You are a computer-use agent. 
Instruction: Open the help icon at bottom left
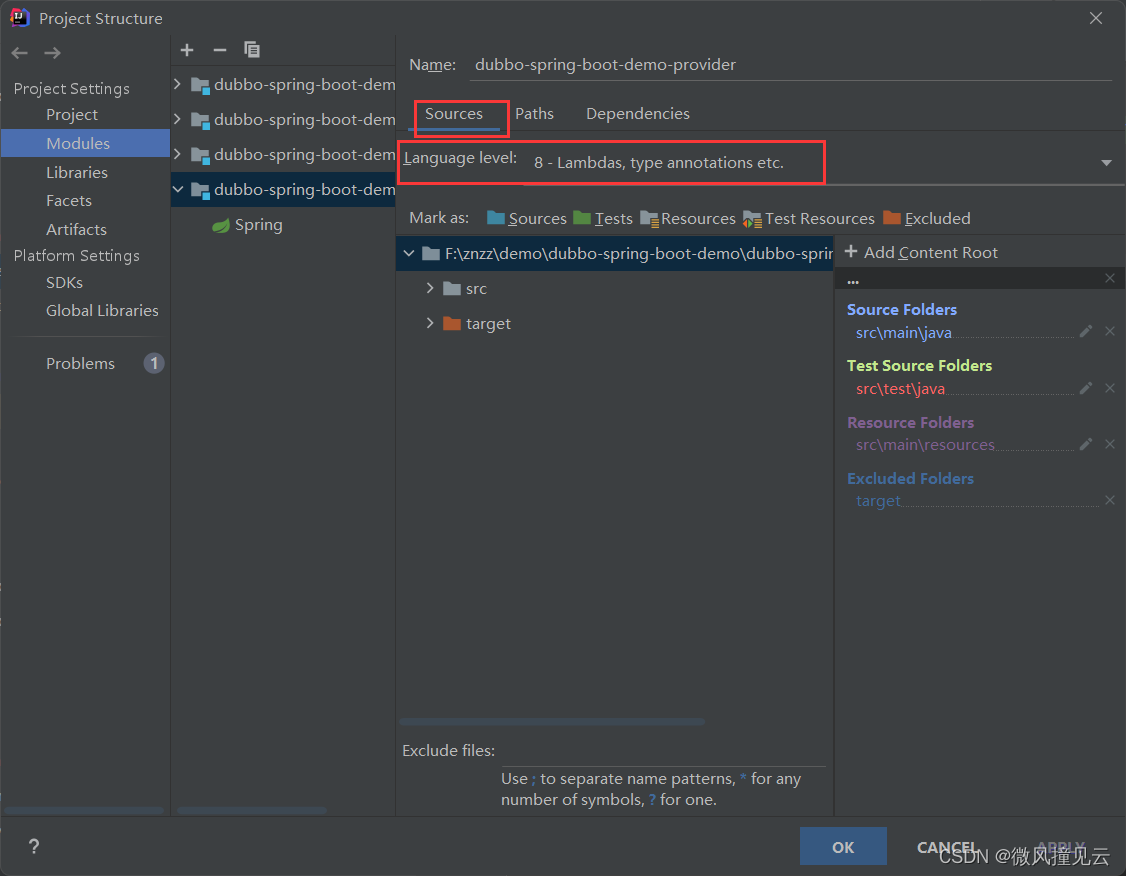33,846
